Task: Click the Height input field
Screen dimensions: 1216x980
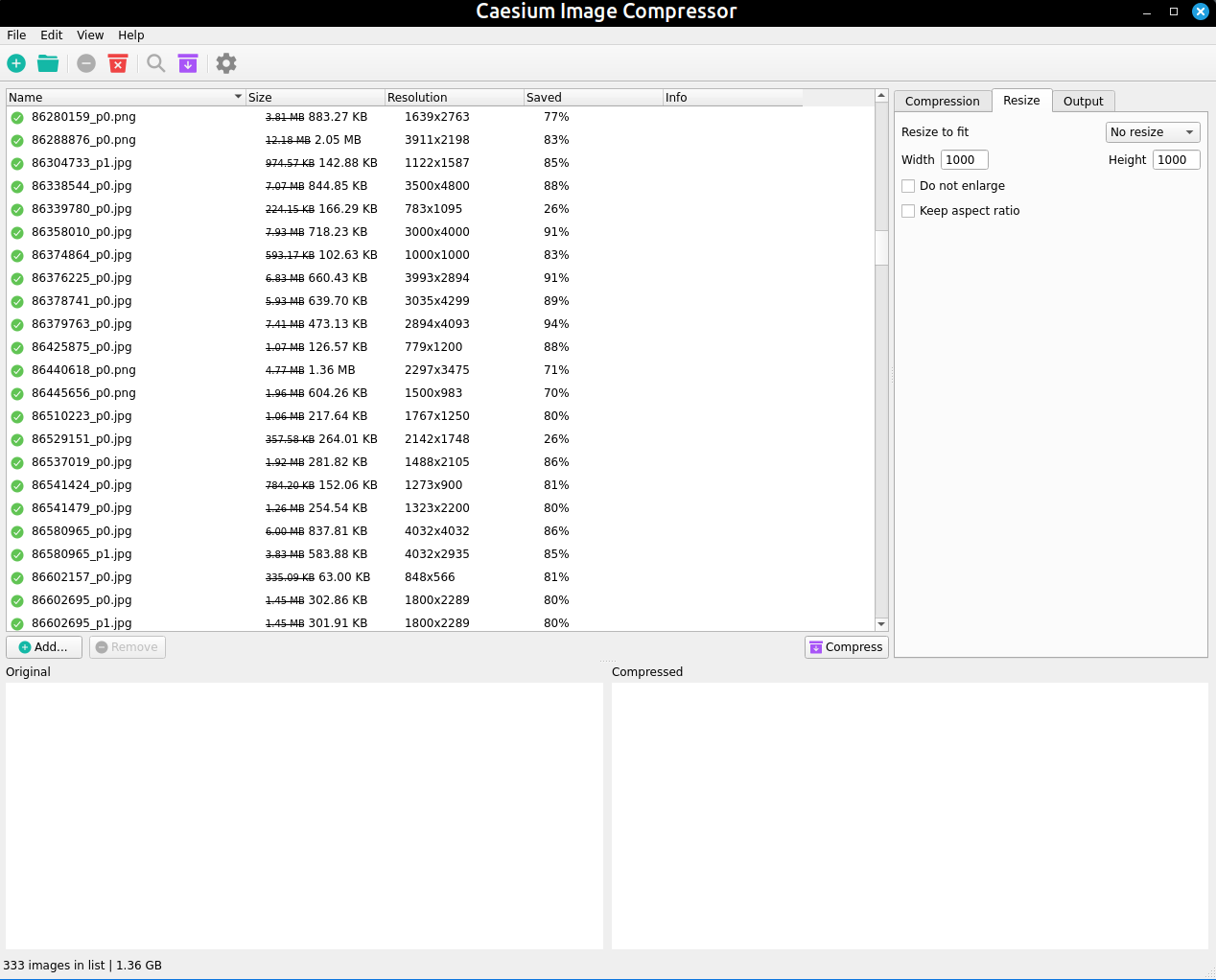Action: (1177, 160)
